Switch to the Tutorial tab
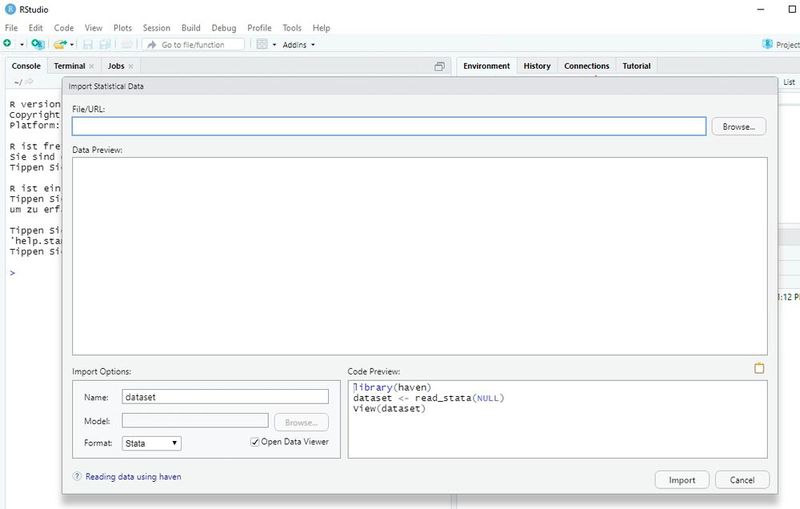Viewport: 800px width, 509px height. click(636, 66)
